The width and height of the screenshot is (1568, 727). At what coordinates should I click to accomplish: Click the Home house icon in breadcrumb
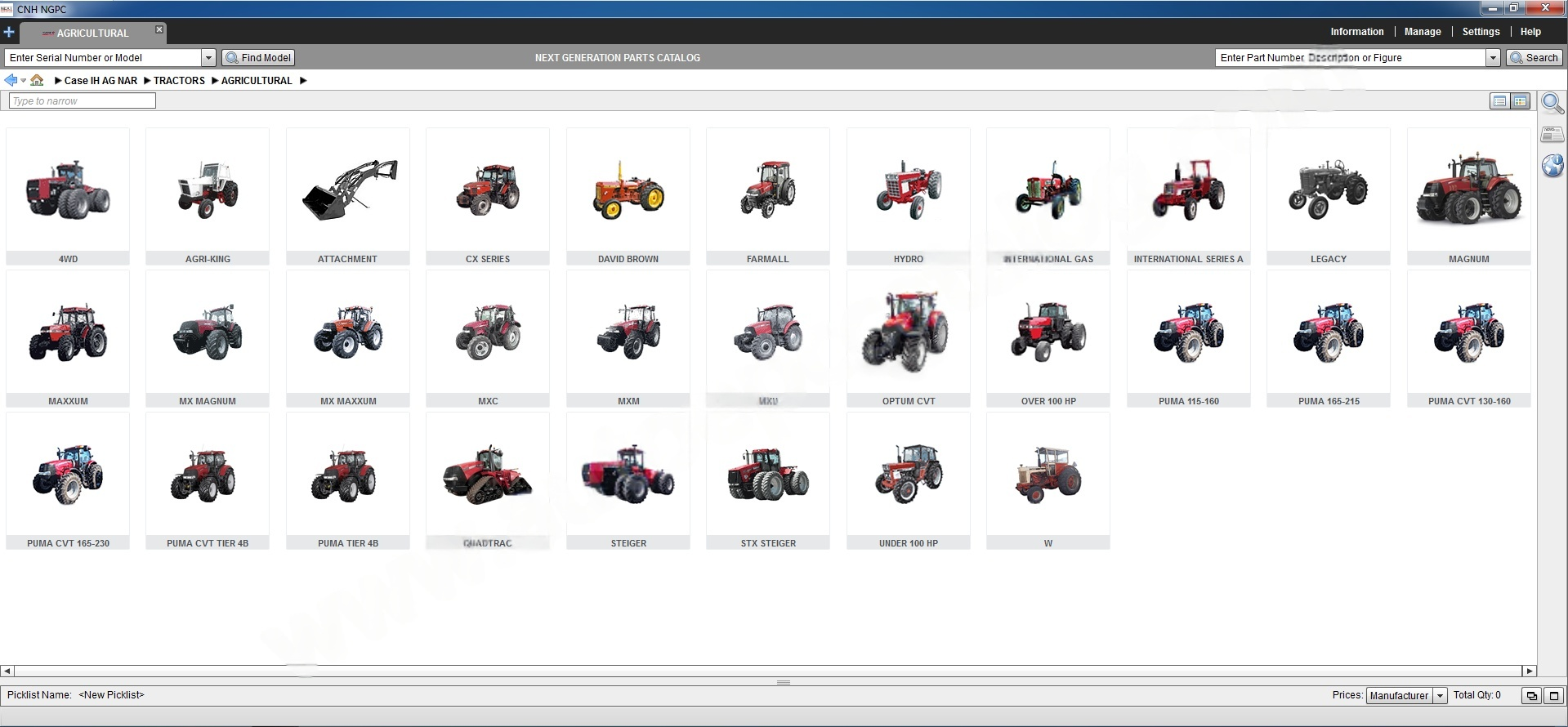pyautogui.click(x=37, y=80)
